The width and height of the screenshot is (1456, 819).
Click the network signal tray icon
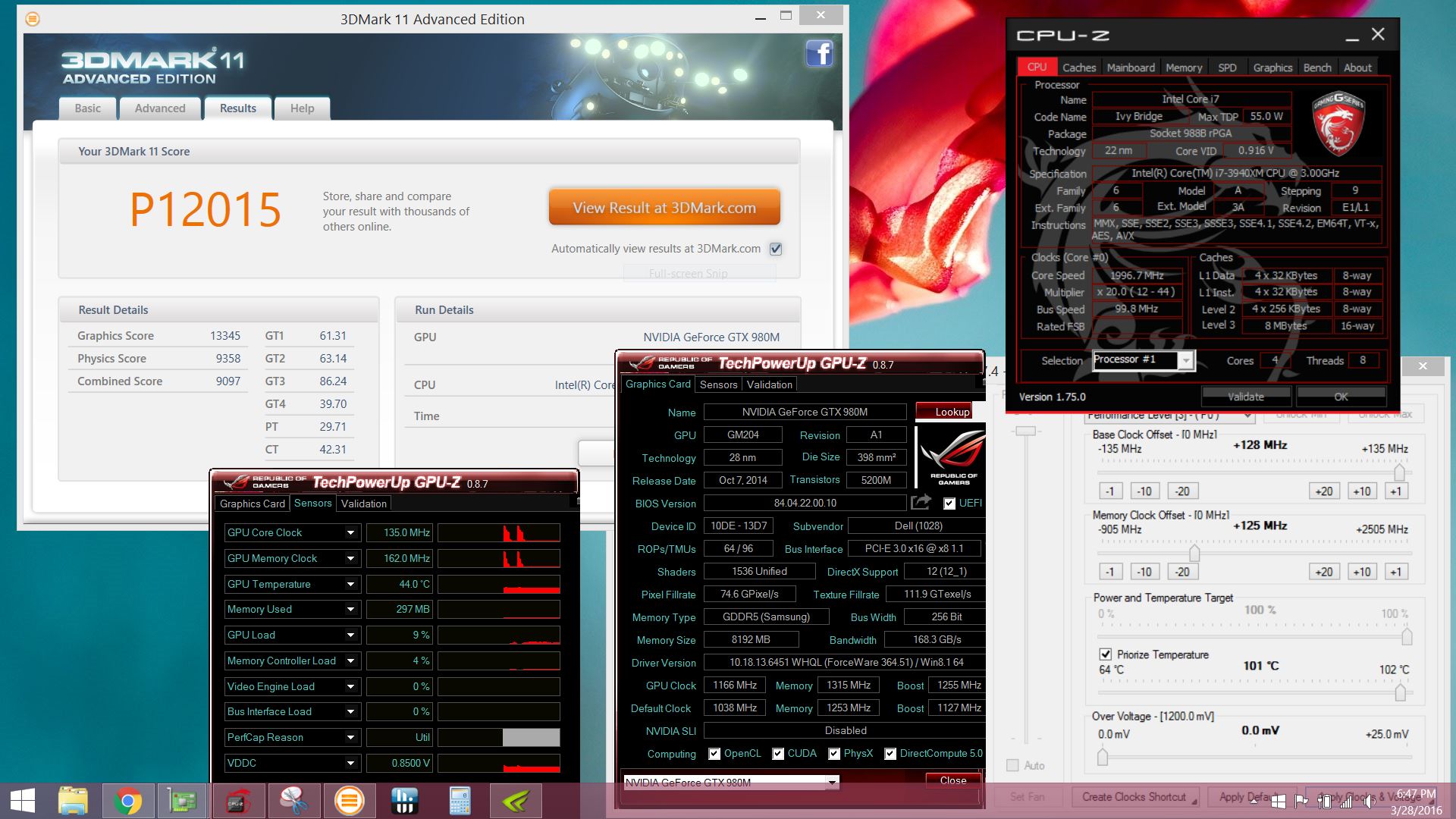point(1348,802)
